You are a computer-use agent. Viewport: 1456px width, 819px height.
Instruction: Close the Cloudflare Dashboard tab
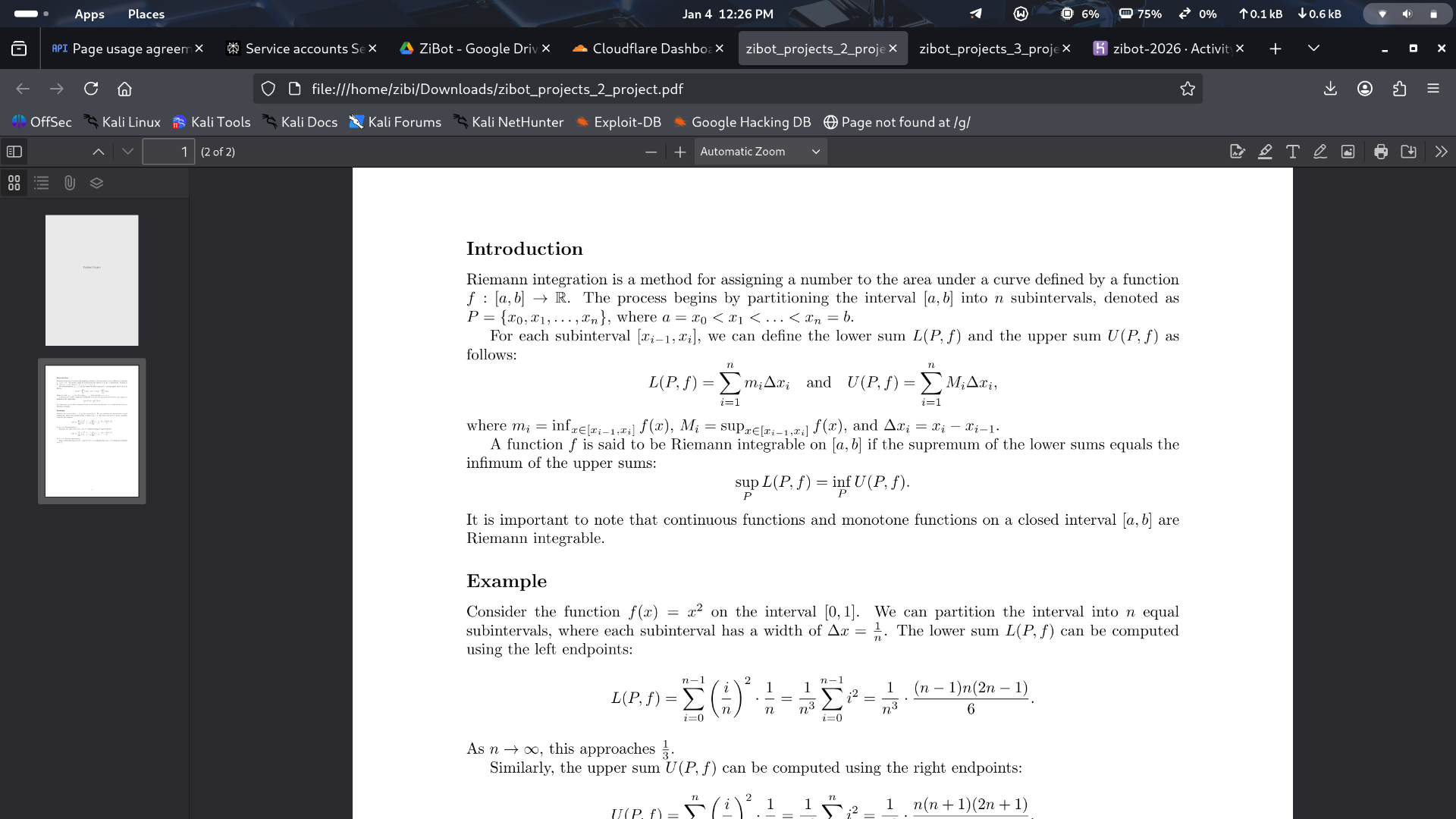[x=720, y=49]
